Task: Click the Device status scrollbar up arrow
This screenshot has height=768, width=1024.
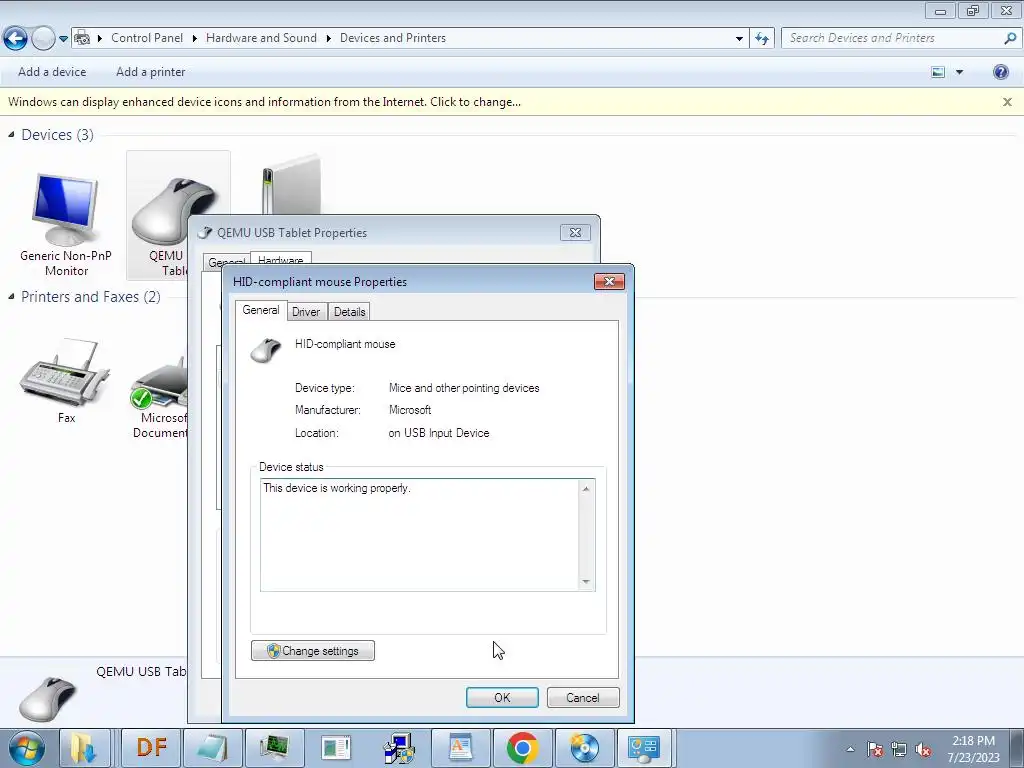Action: (586, 488)
